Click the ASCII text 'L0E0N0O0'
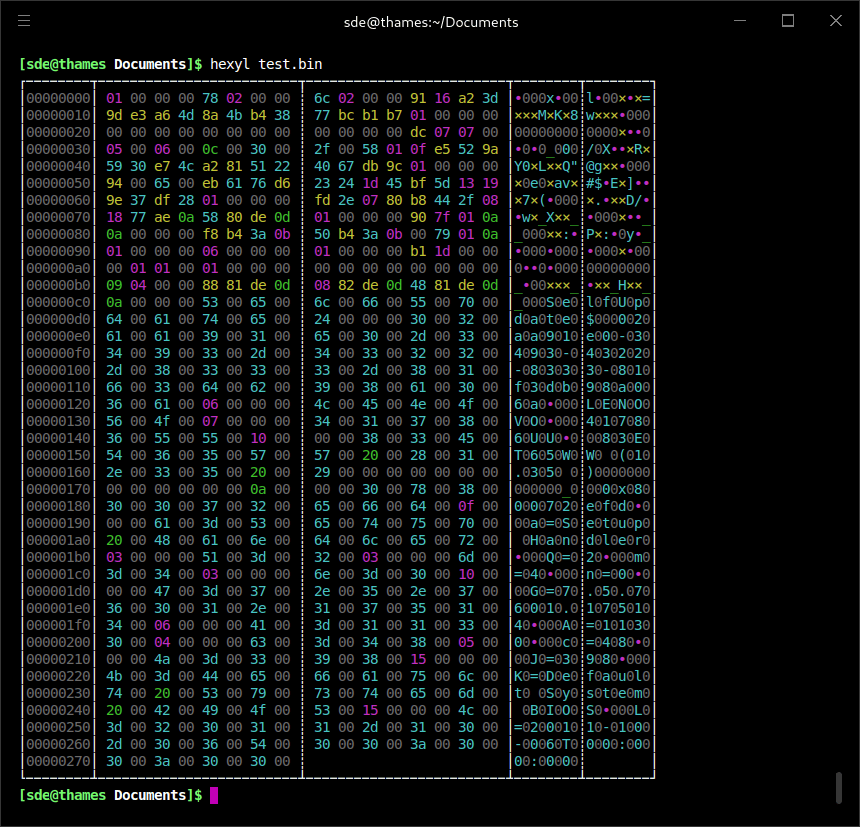The image size is (860, 827). pos(618,404)
